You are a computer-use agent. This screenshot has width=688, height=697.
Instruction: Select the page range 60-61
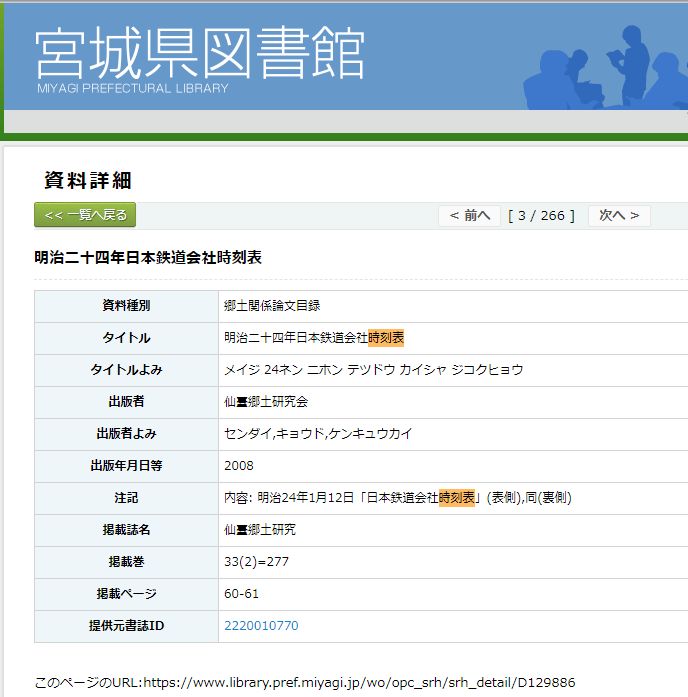pos(241,594)
